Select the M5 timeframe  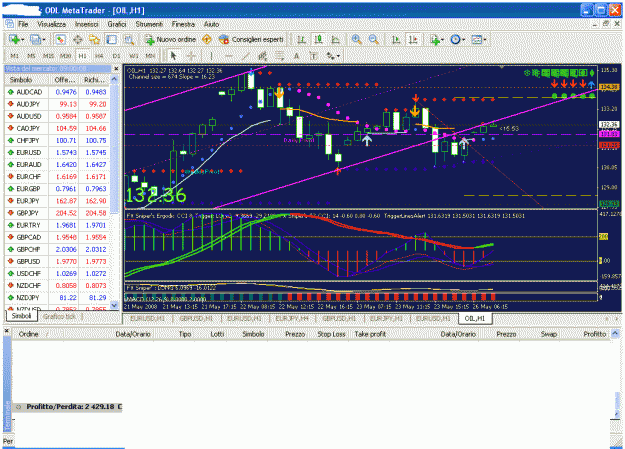pos(31,56)
